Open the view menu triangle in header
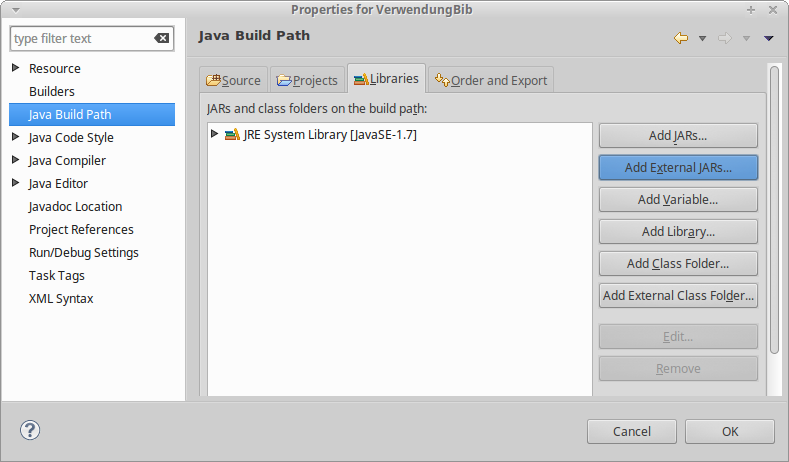 point(768,38)
